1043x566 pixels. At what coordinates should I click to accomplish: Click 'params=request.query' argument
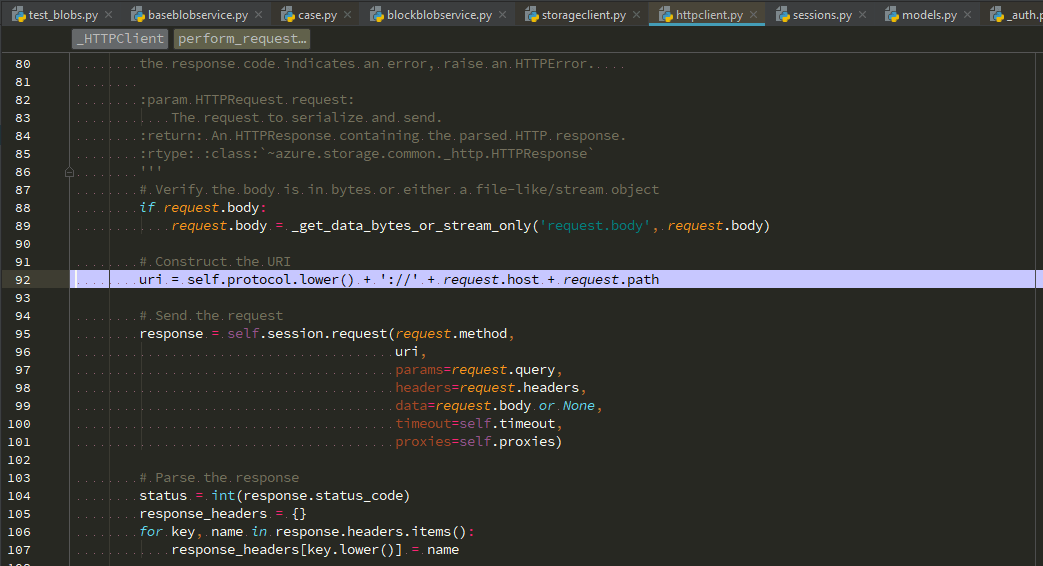click(475, 369)
